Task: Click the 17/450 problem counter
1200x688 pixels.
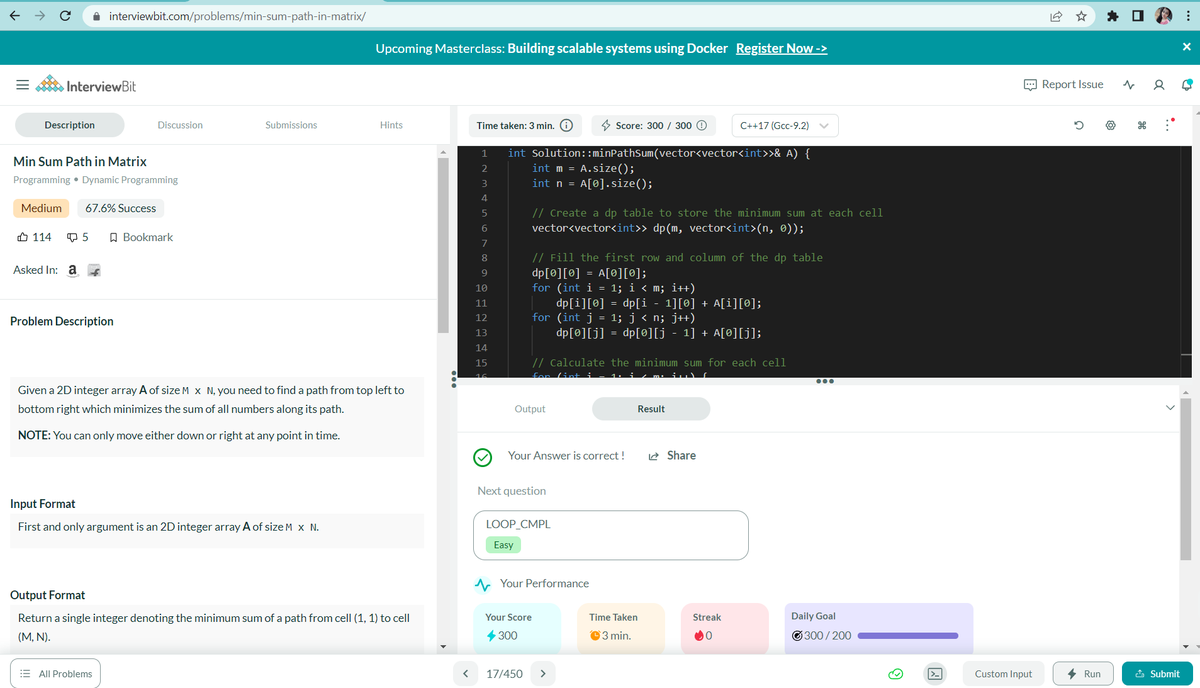Action: click(504, 674)
